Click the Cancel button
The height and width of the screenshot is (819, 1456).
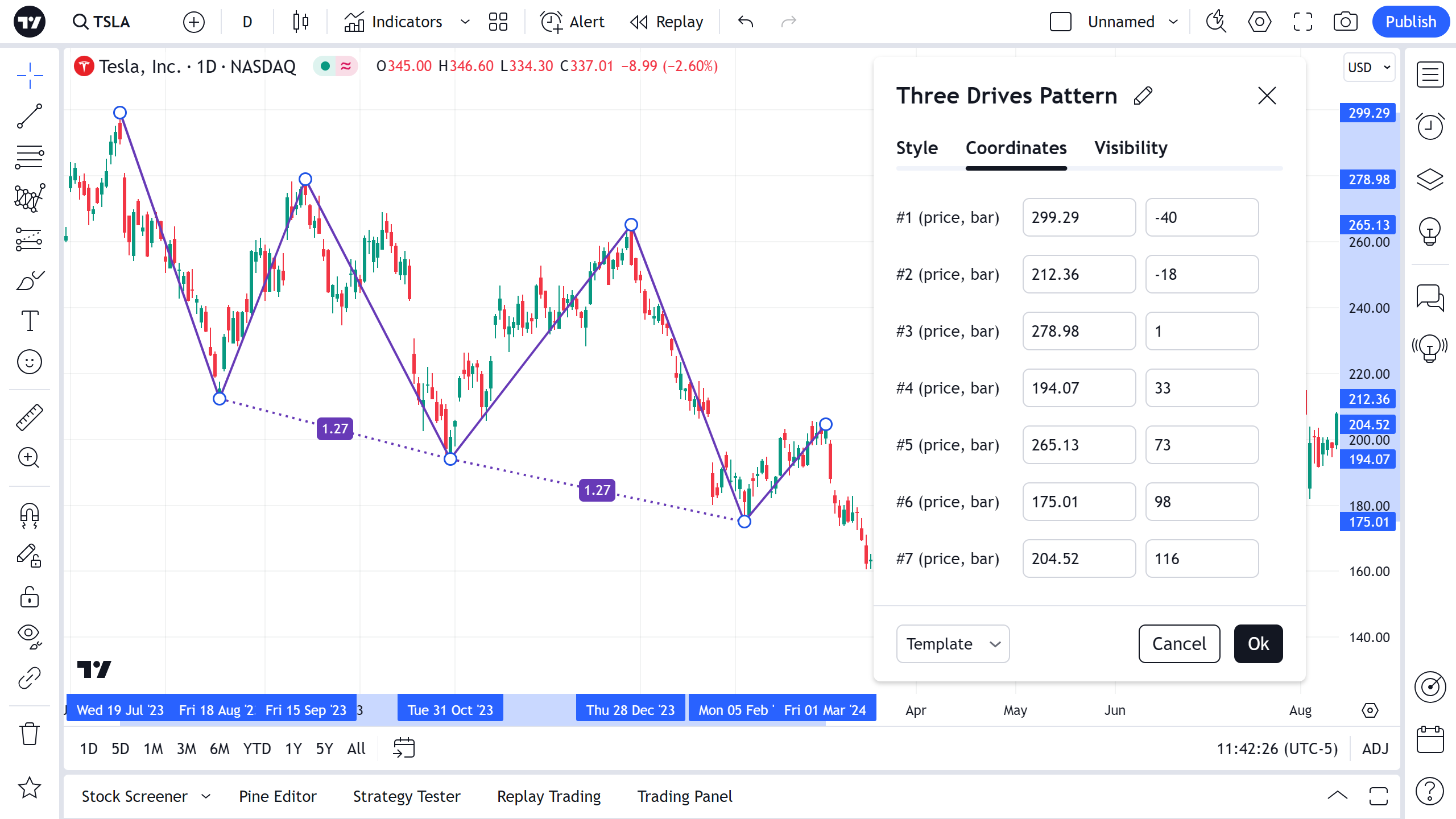click(x=1179, y=644)
